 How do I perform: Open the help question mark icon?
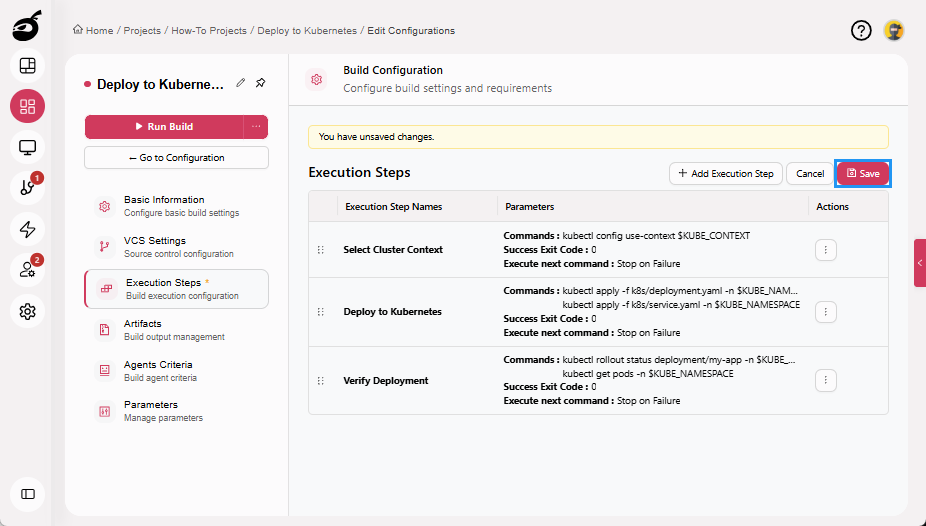tap(861, 30)
